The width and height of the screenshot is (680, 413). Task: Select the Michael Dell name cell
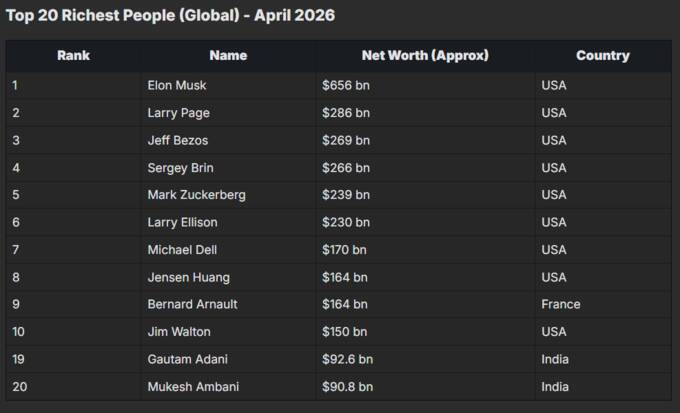(x=229, y=250)
